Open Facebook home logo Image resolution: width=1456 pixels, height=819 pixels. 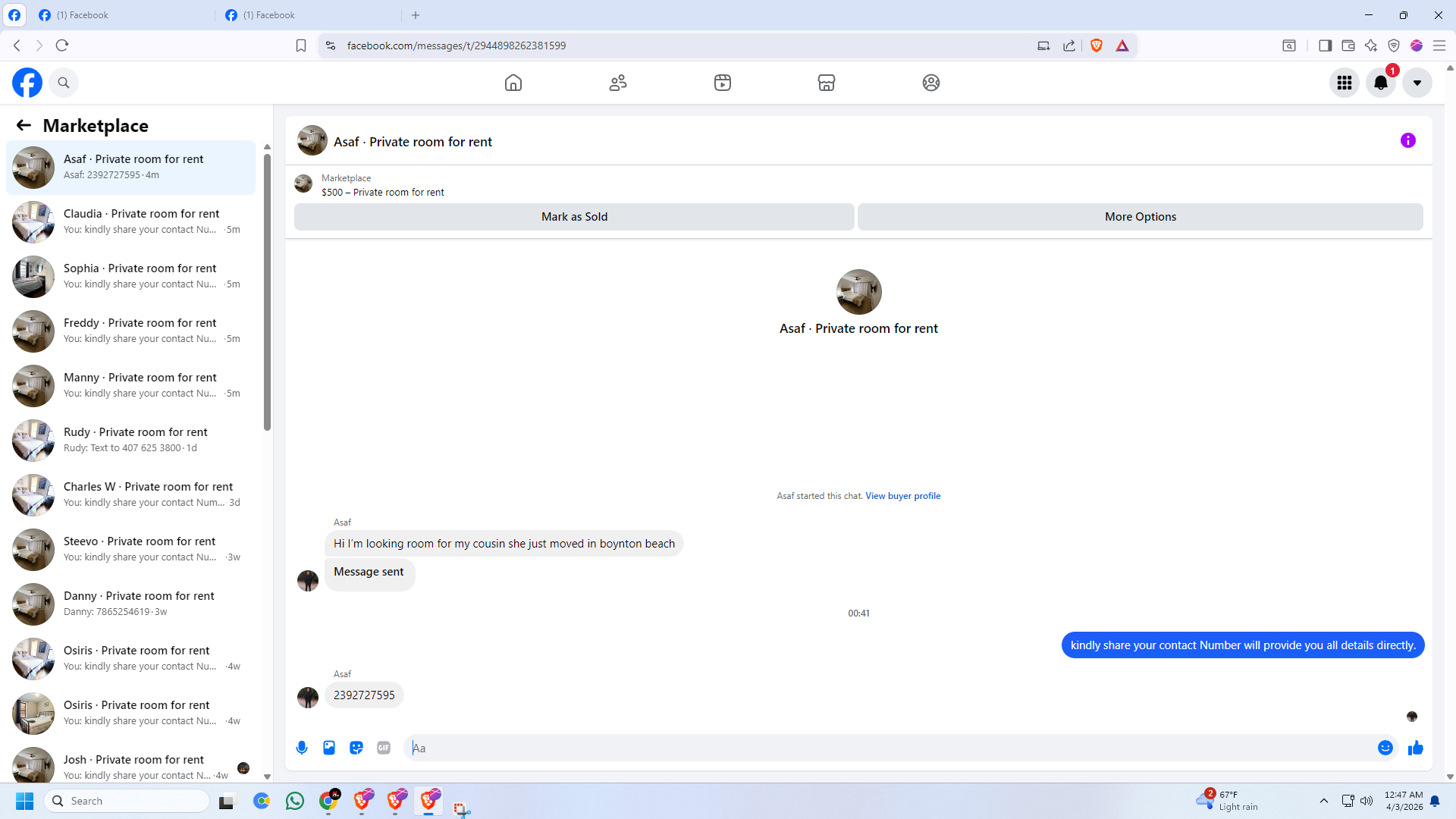pyautogui.click(x=27, y=83)
